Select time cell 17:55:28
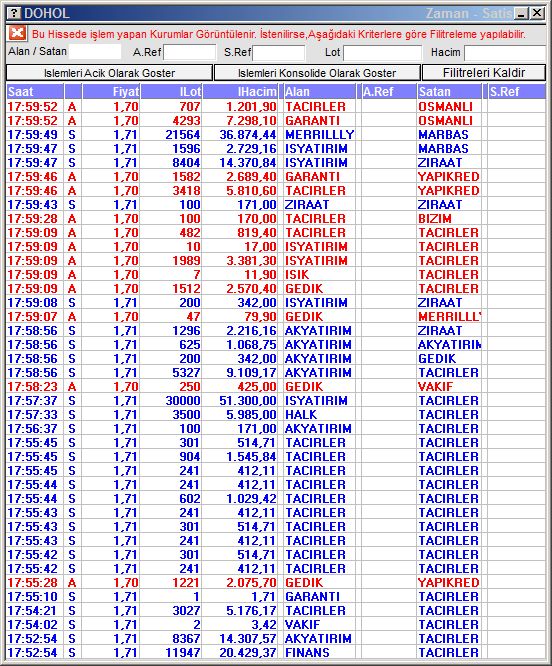This screenshot has width=552, height=666. coord(33,583)
